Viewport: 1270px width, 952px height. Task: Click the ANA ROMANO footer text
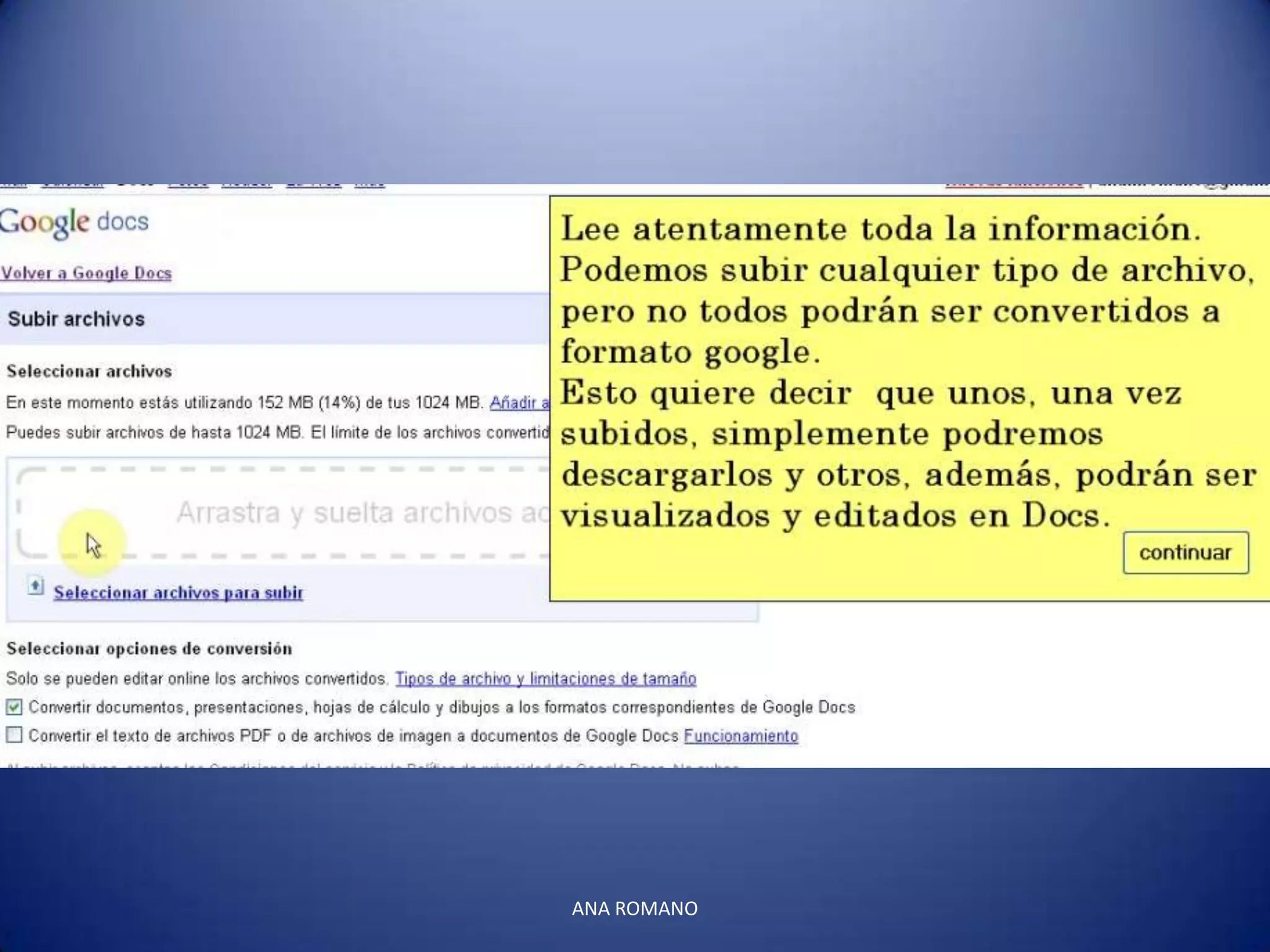[x=634, y=908]
